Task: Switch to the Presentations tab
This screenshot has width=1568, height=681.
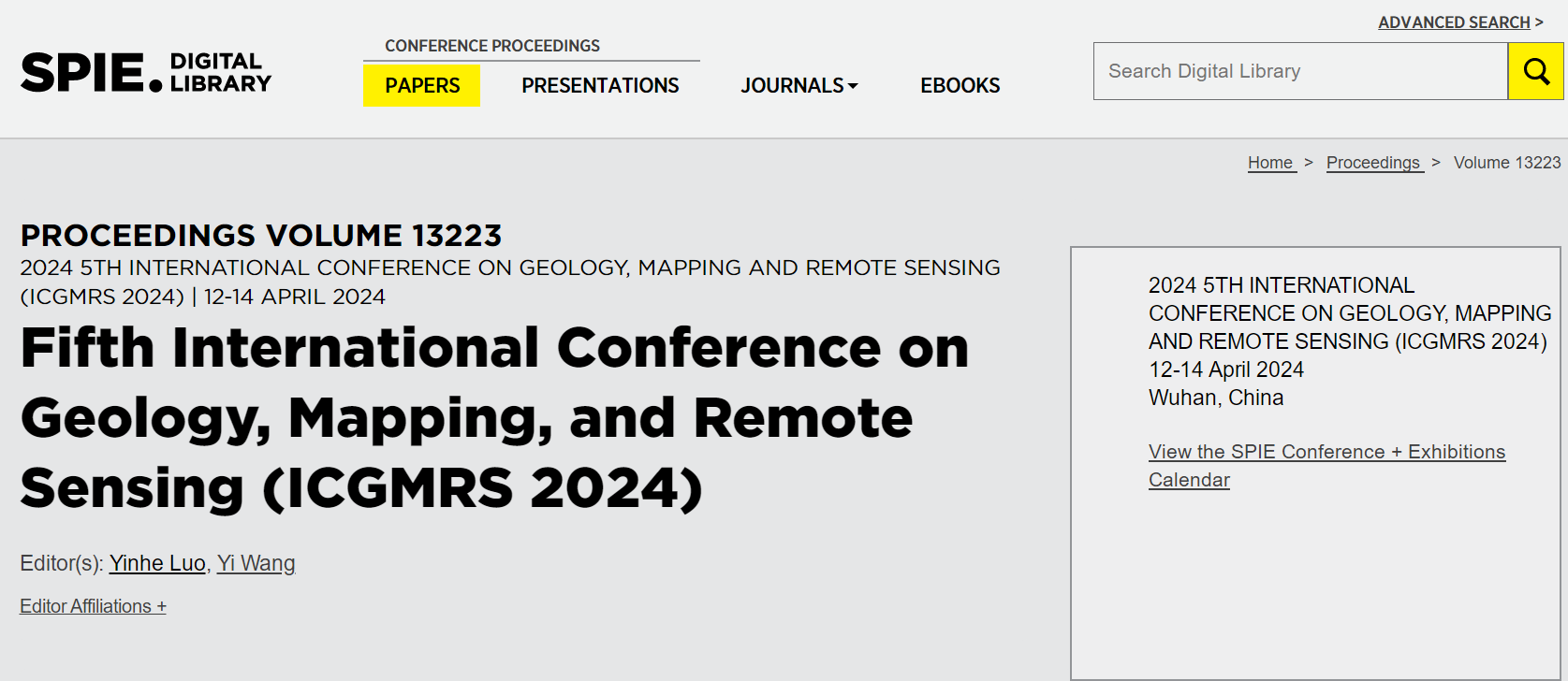Action: click(x=600, y=85)
